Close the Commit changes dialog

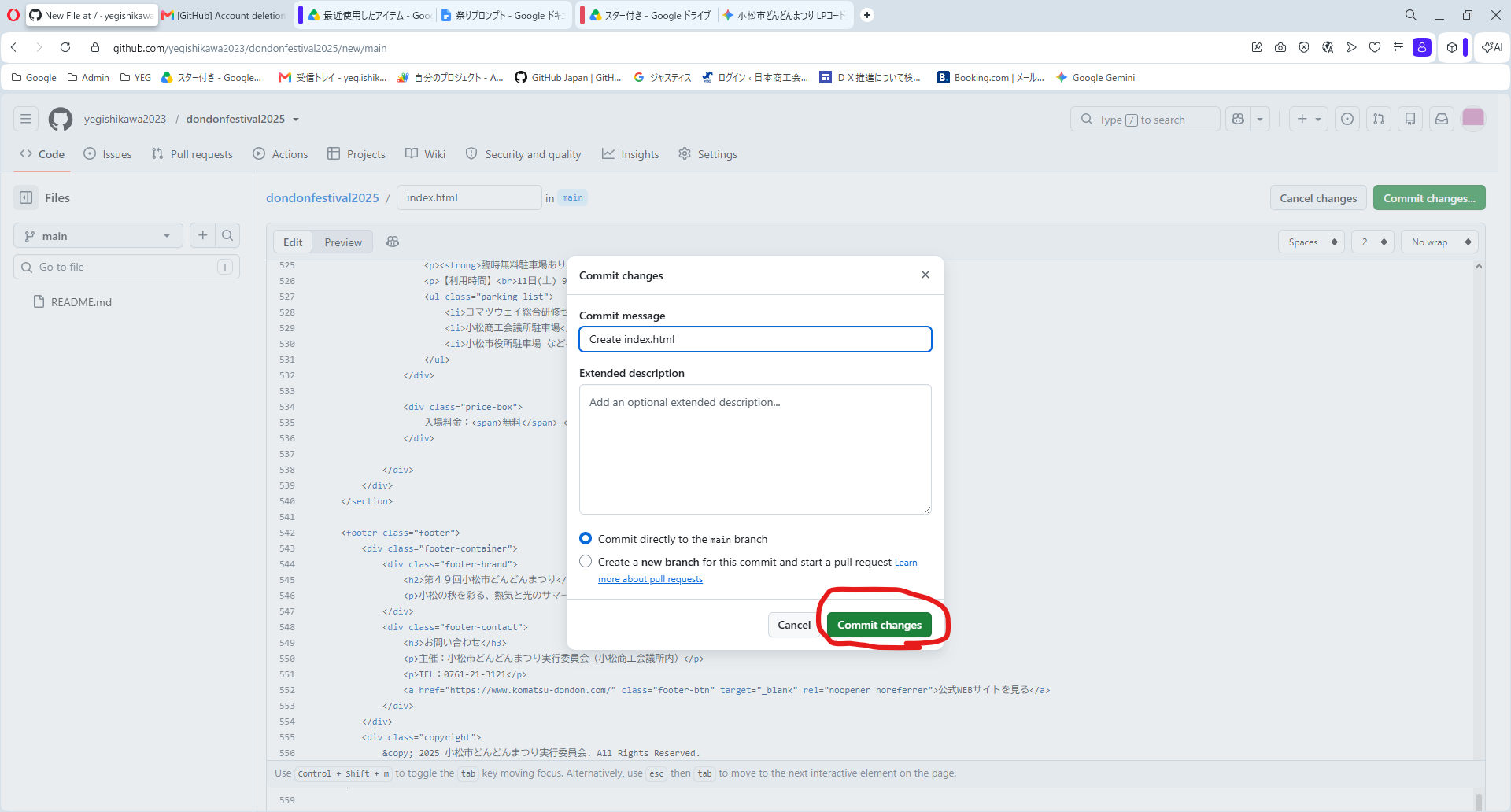pos(925,275)
